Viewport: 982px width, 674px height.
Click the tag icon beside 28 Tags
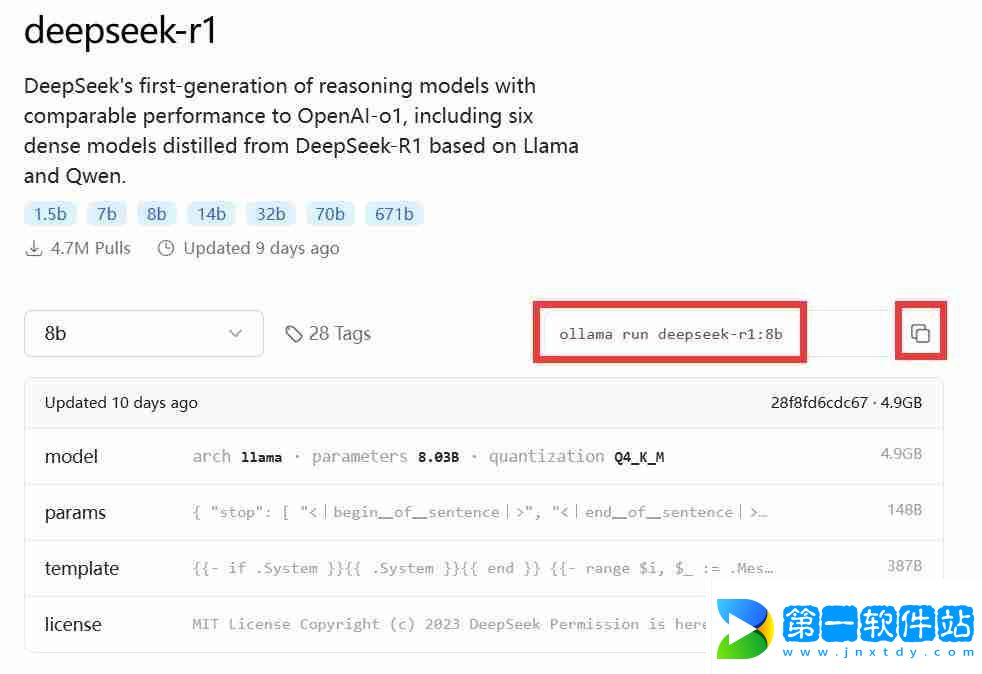pyautogui.click(x=293, y=334)
